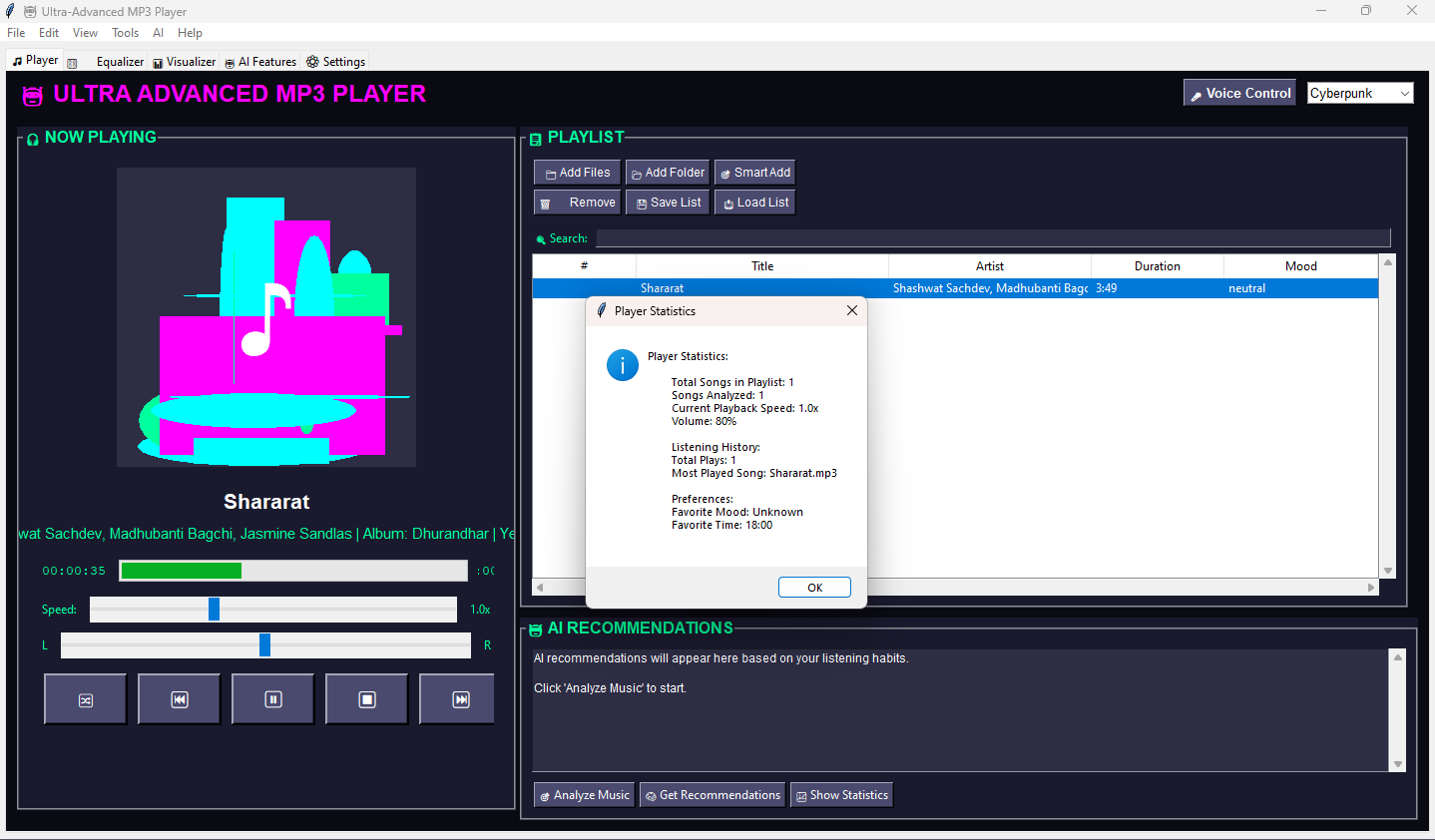Remove the selected song from the playlist
Screen dimensions: 1435x840
click(577, 203)
